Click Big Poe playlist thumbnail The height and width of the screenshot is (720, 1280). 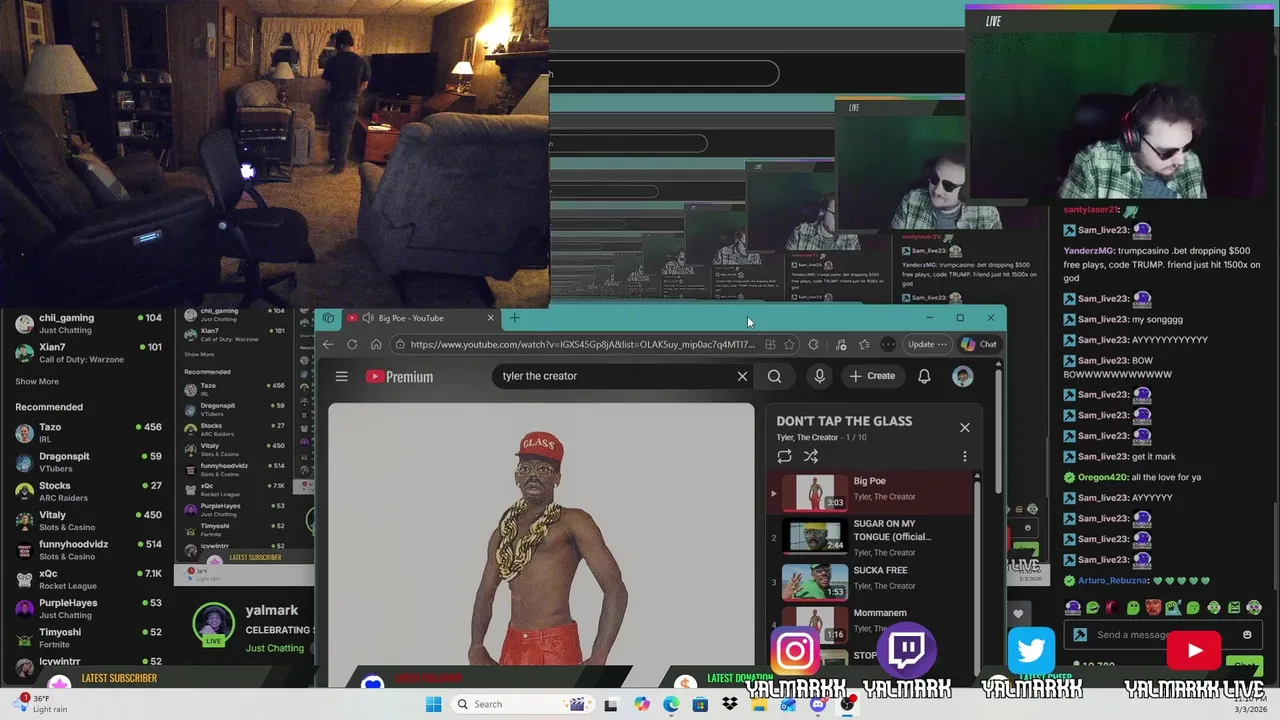(814, 494)
